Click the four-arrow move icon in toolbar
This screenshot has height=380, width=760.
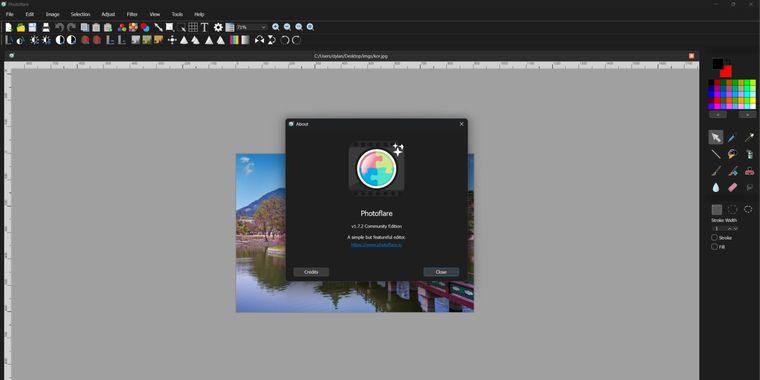(172, 40)
